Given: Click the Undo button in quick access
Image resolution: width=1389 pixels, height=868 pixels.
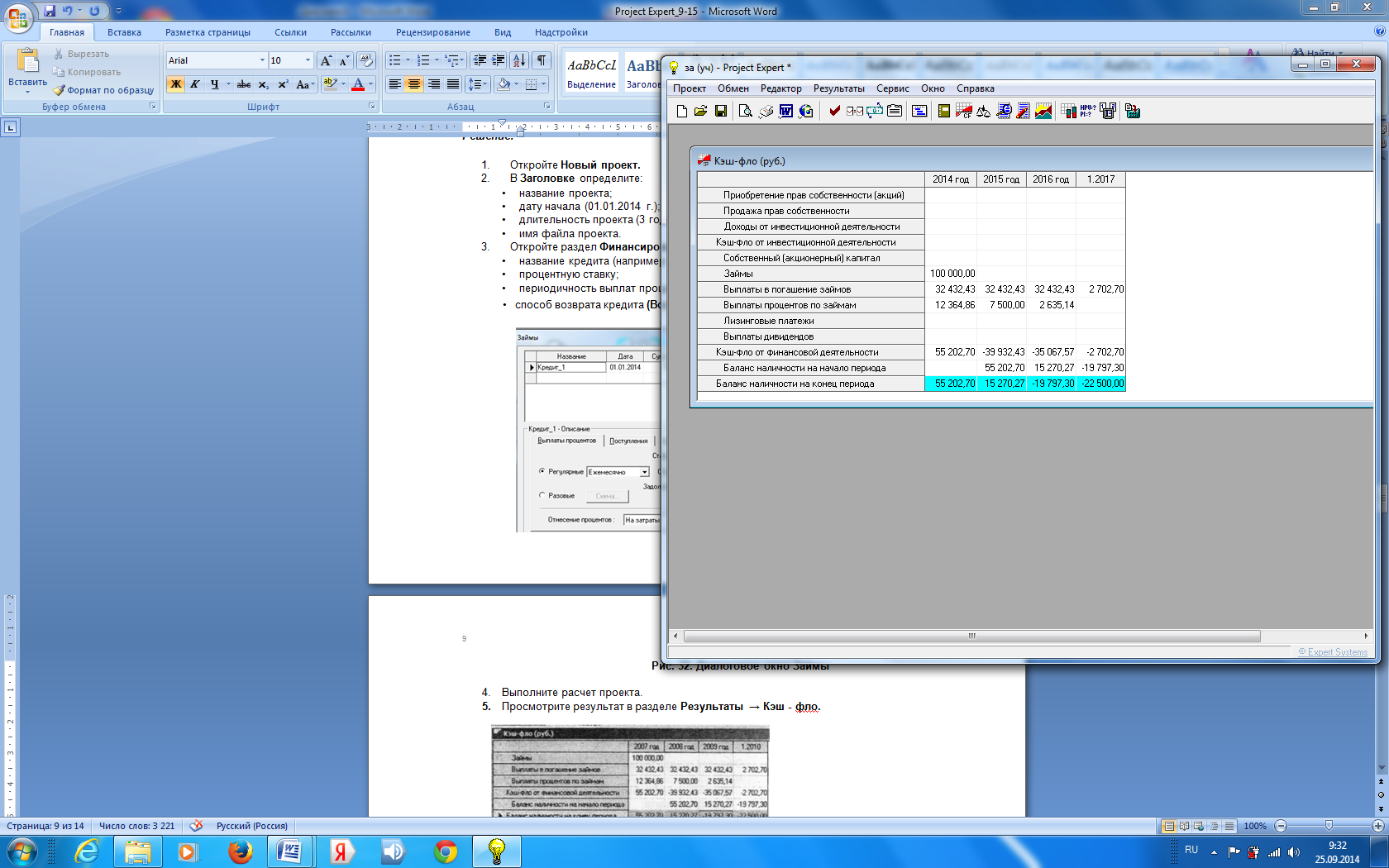Looking at the screenshot, I should pos(68,11).
